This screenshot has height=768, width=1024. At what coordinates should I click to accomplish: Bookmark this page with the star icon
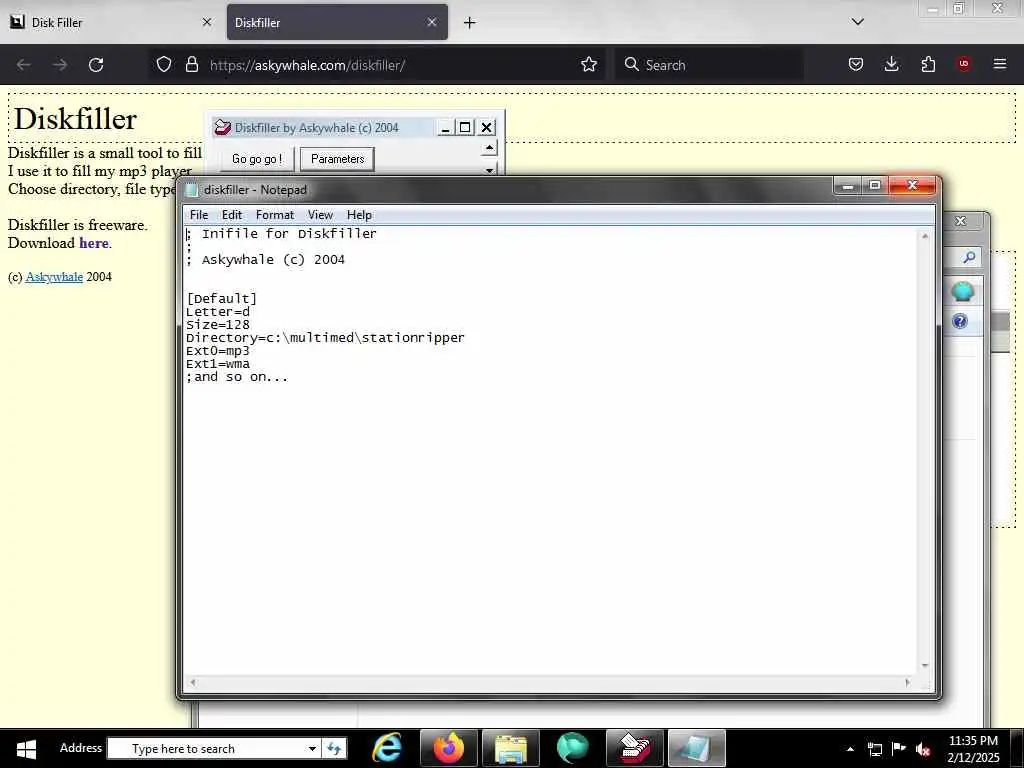pos(588,64)
